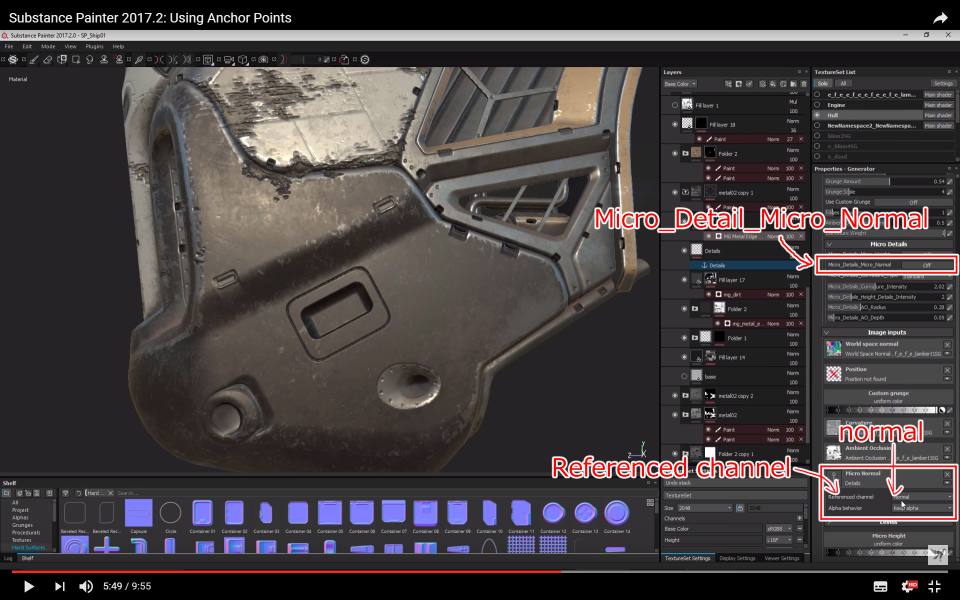The image size is (960, 600).
Task: Click the 3D cube view icon
Action: point(243,59)
